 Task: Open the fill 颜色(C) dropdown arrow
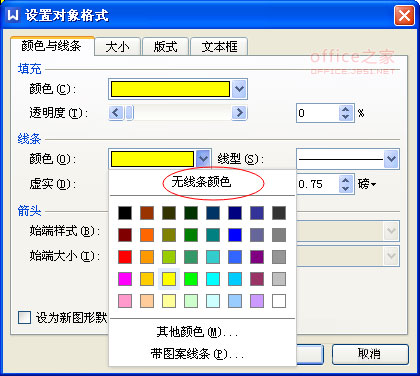pos(239,89)
